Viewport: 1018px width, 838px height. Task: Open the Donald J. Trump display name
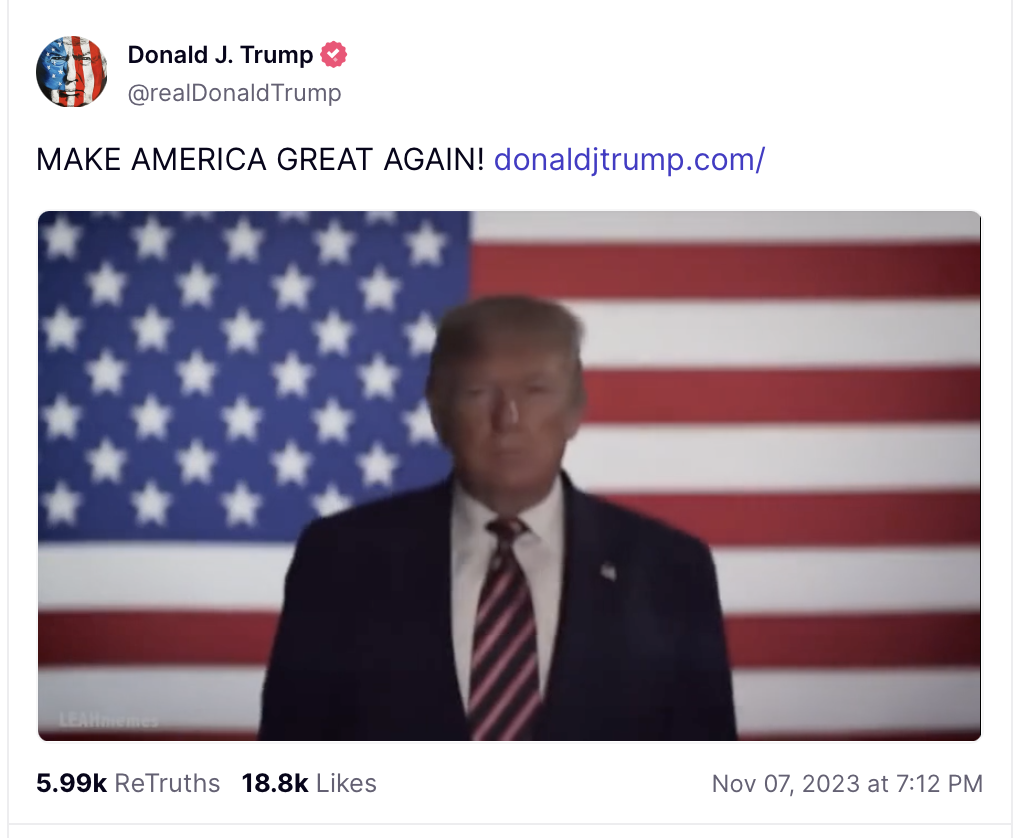[220, 55]
